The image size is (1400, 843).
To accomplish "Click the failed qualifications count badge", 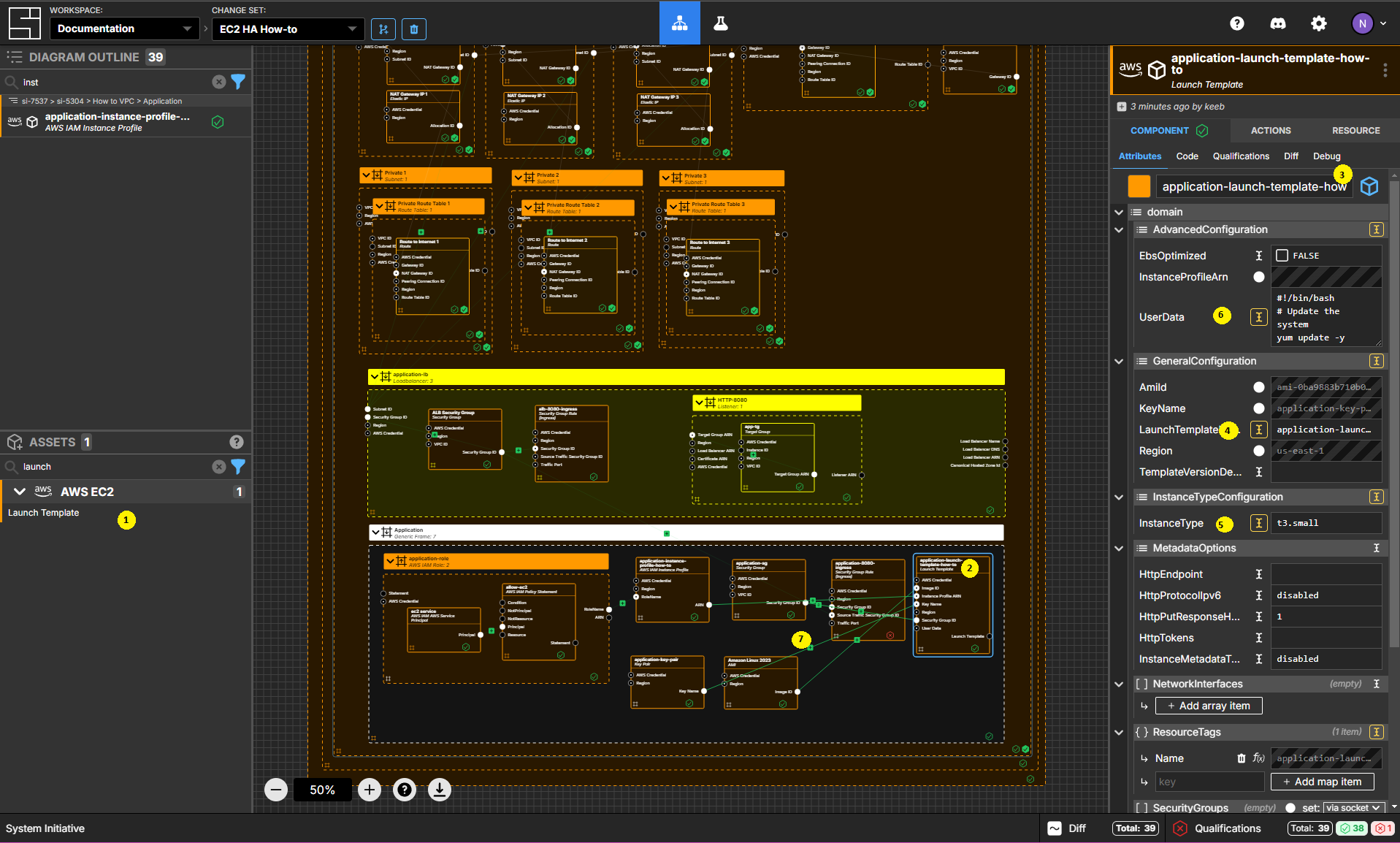I will (1382, 828).
